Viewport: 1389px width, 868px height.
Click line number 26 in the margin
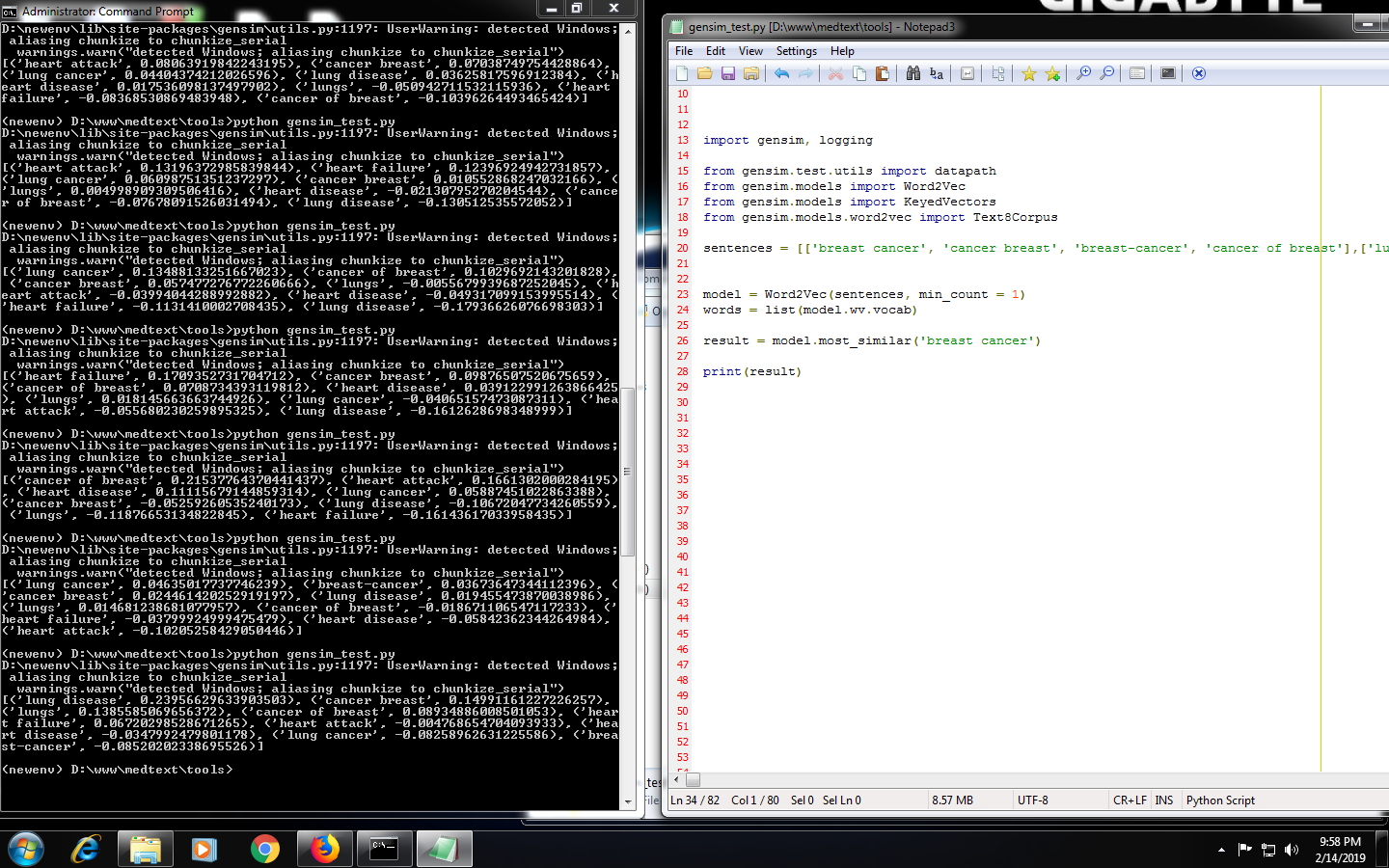click(682, 340)
